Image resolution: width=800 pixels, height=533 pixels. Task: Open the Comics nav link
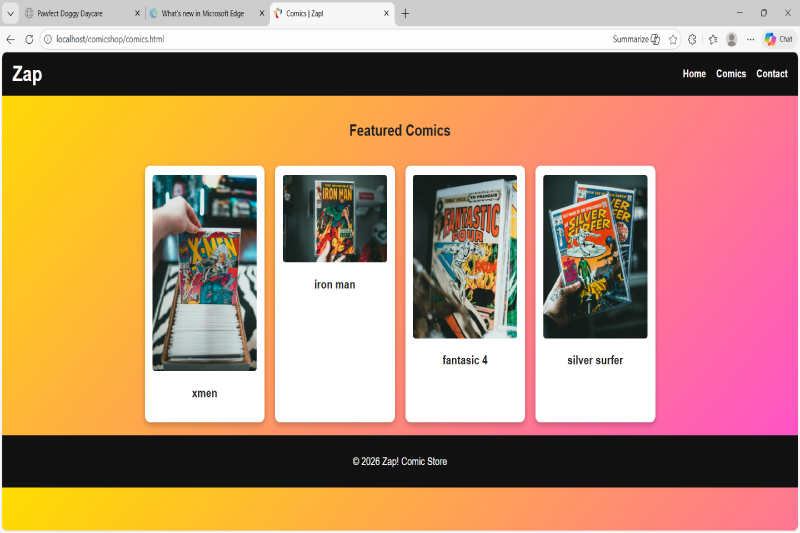pos(731,74)
